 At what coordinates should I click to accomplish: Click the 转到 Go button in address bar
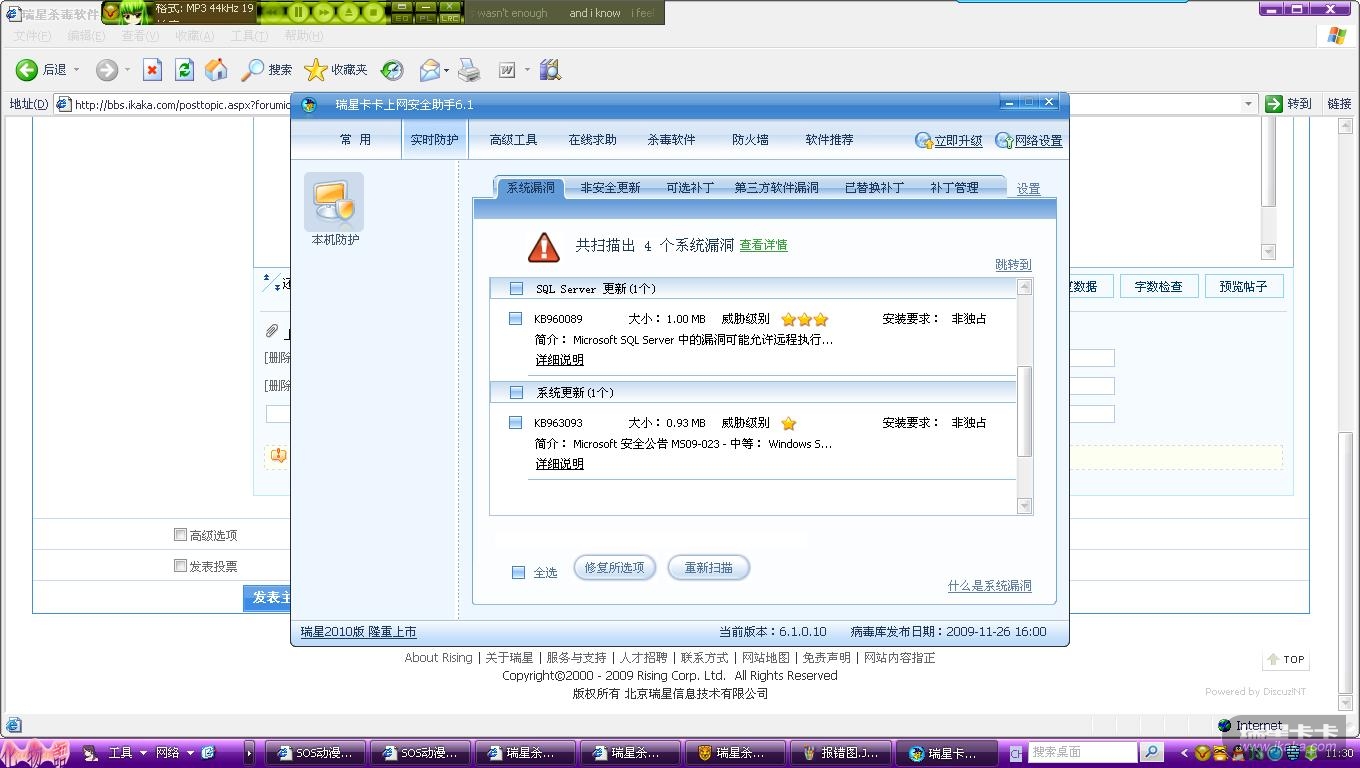click(1288, 103)
